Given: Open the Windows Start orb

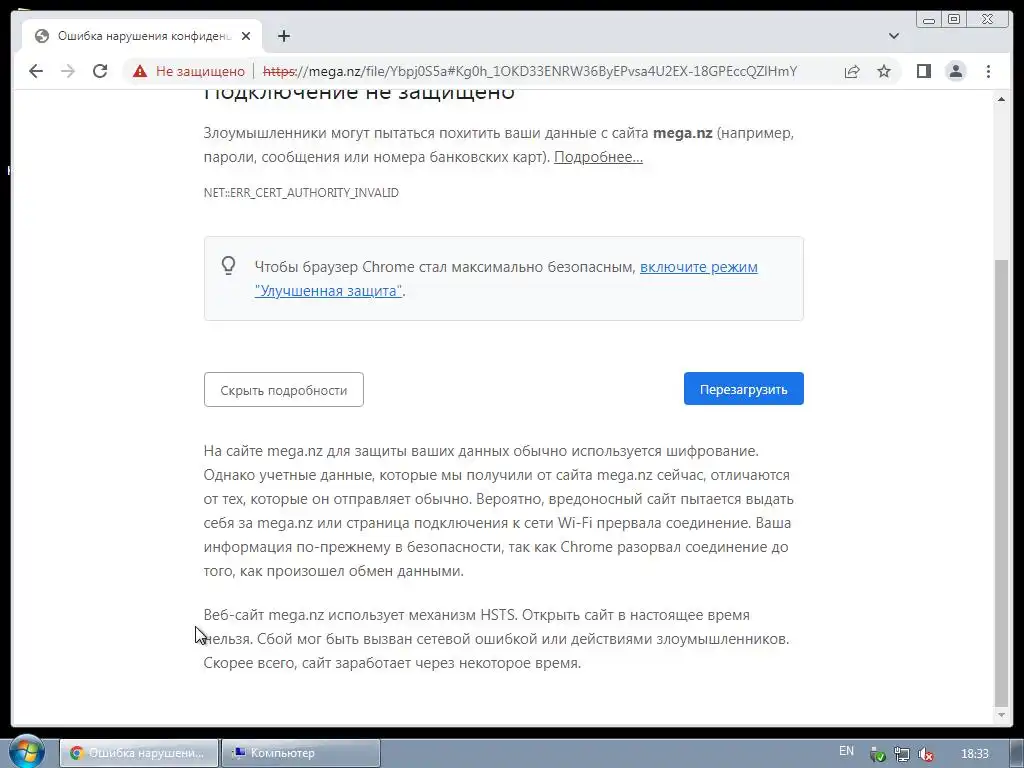Looking at the screenshot, I should (x=27, y=752).
